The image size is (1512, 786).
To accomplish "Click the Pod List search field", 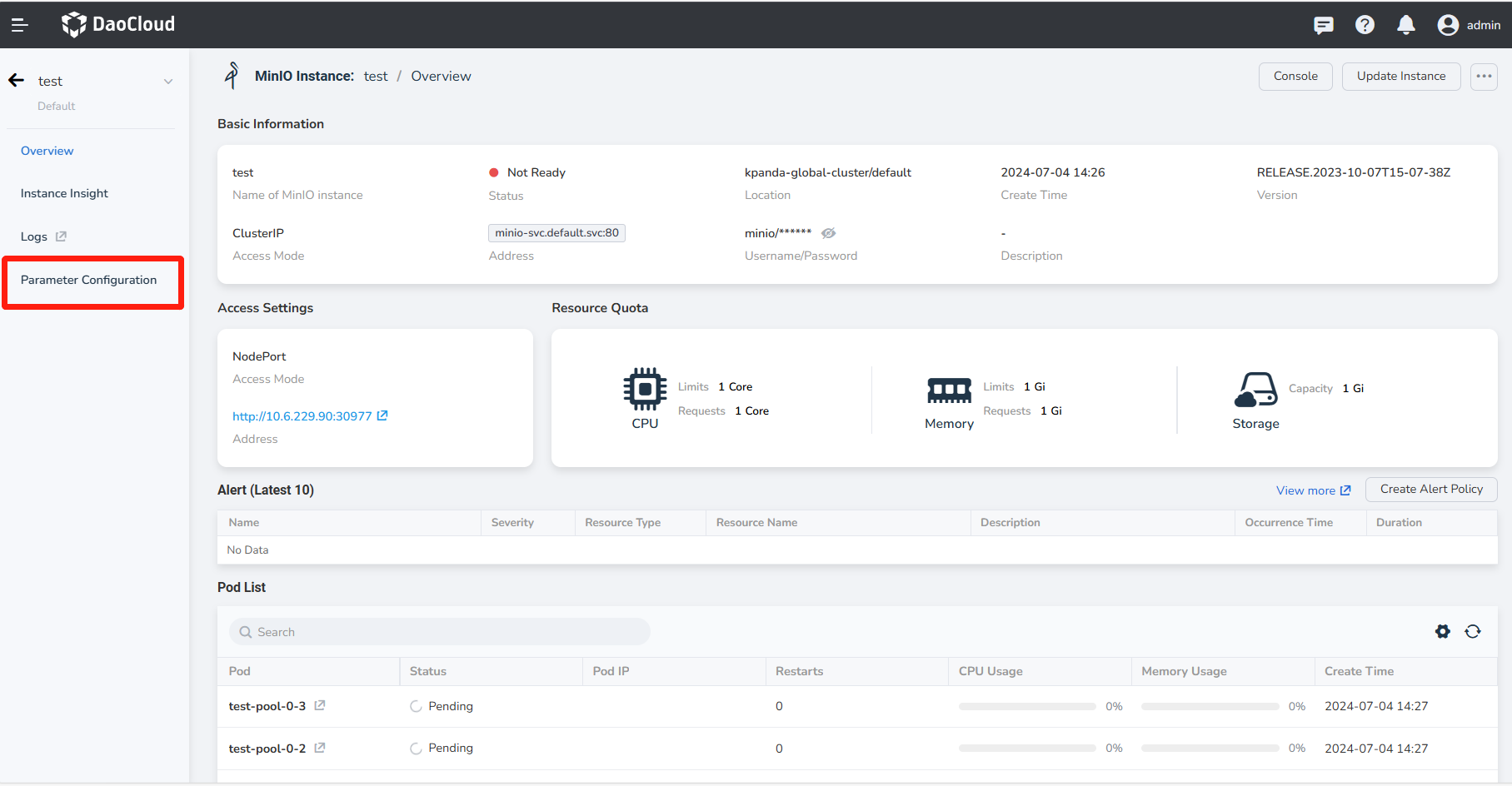I will coord(440,632).
